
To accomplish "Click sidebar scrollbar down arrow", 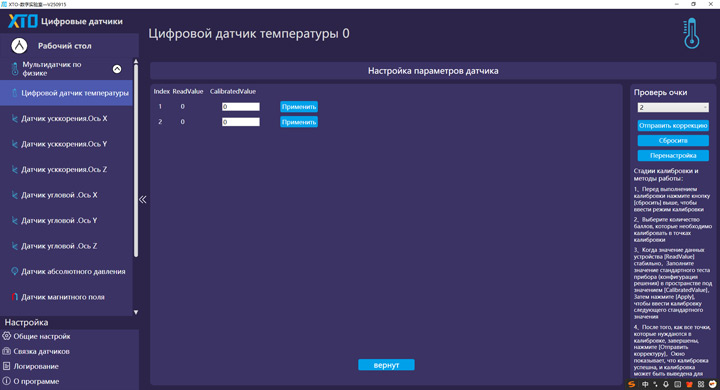I will (136, 312).
